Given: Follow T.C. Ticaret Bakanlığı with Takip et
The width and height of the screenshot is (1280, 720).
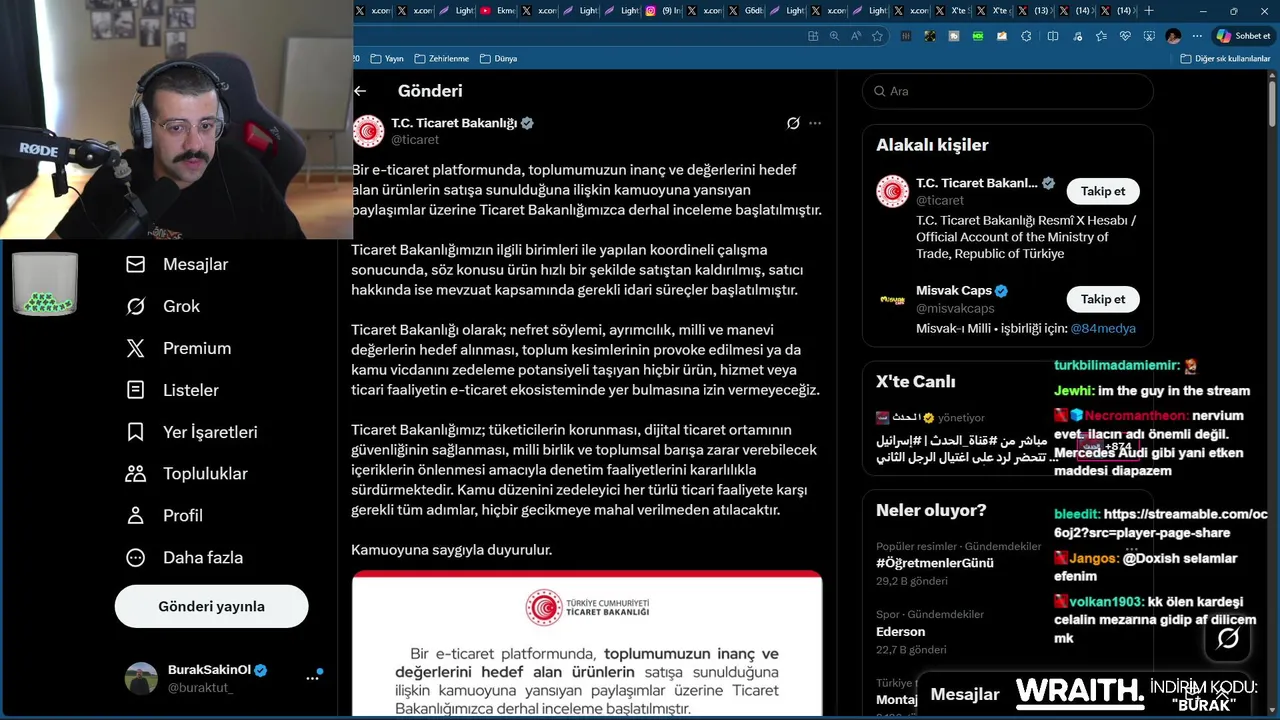Looking at the screenshot, I should point(1103,191).
